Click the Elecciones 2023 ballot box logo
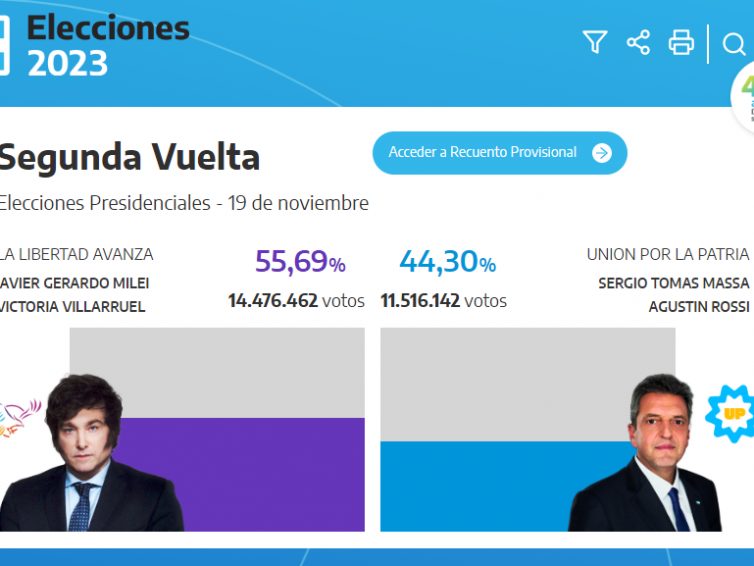 tap(4, 45)
